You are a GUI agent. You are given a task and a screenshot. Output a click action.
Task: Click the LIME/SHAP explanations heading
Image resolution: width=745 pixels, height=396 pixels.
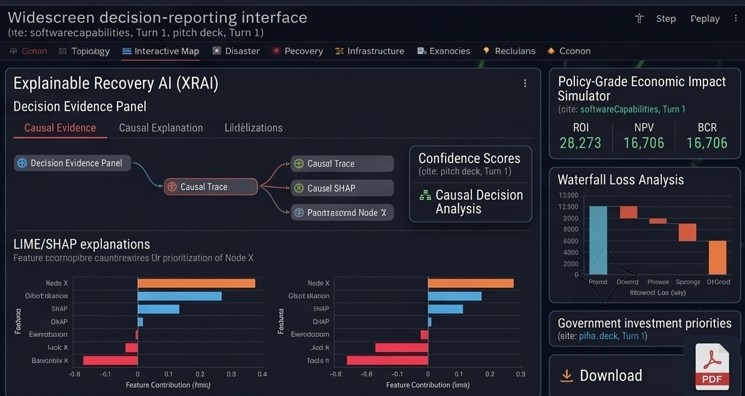(x=82, y=244)
